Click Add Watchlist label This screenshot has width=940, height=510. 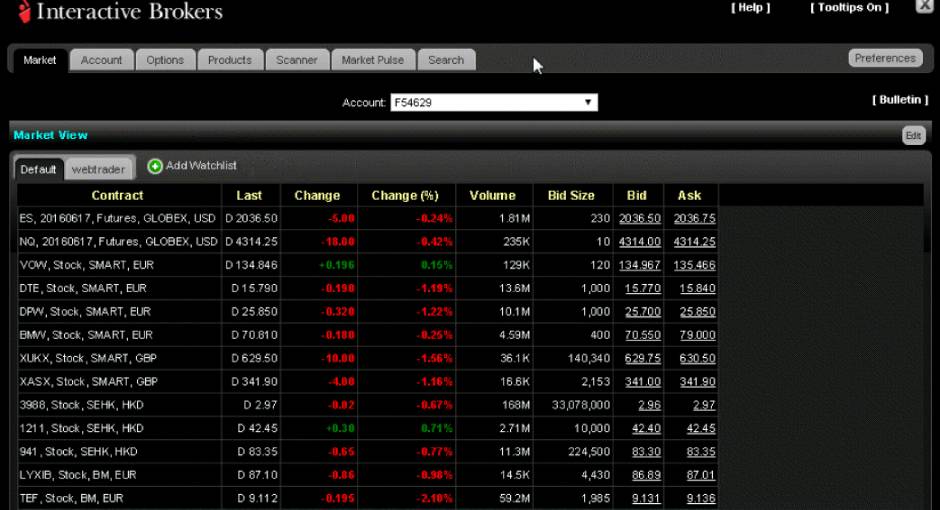coord(201,165)
